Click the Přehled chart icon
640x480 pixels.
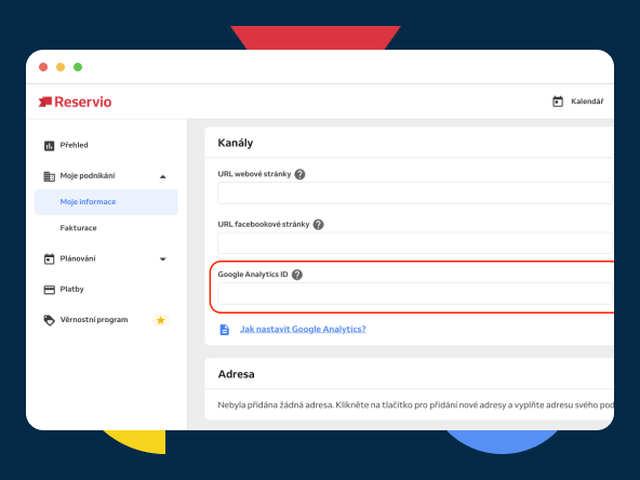[x=49, y=145]
